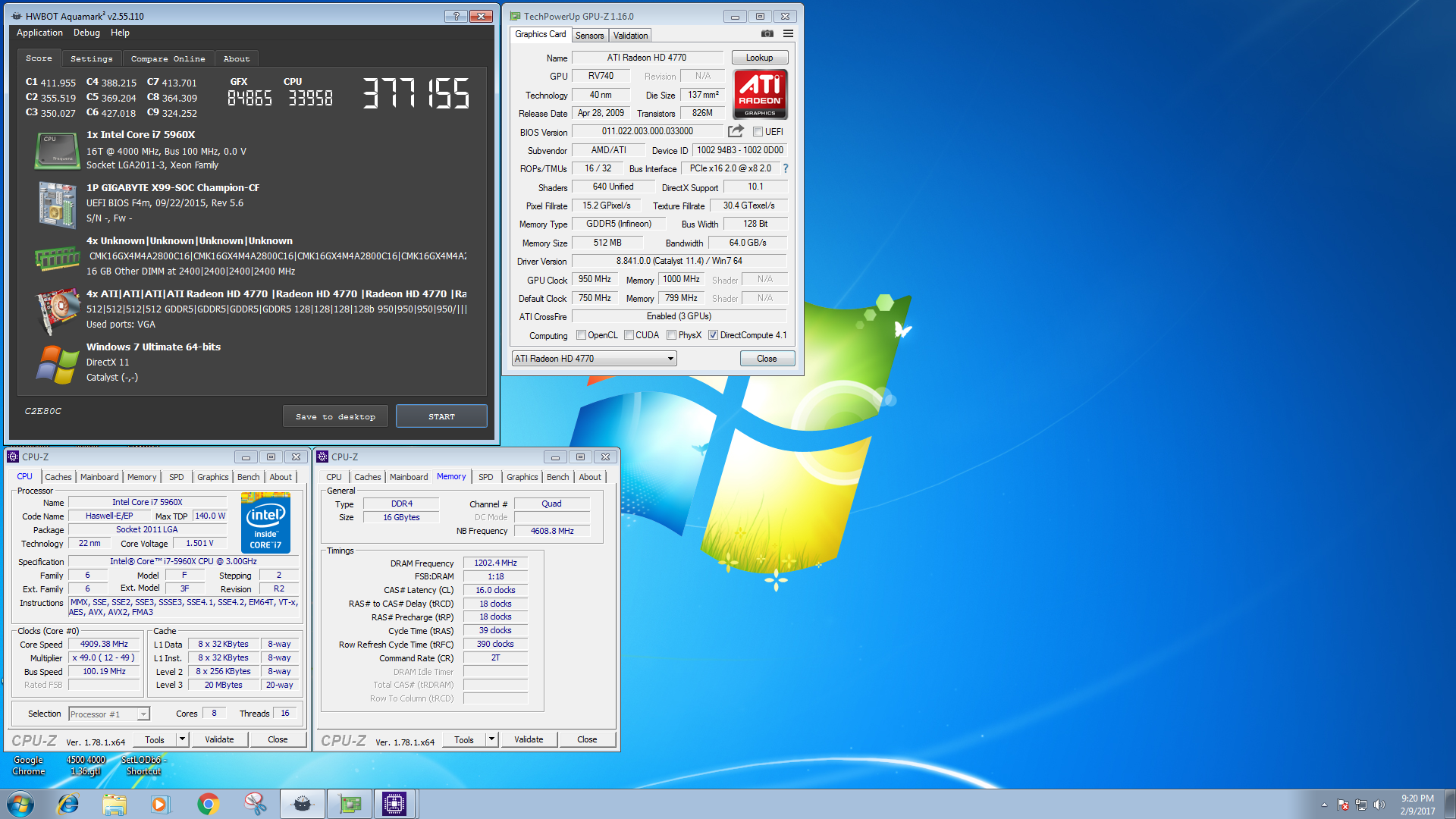Toggle the DirectCompute 4.1 checkbox

(x=713, y=335)
